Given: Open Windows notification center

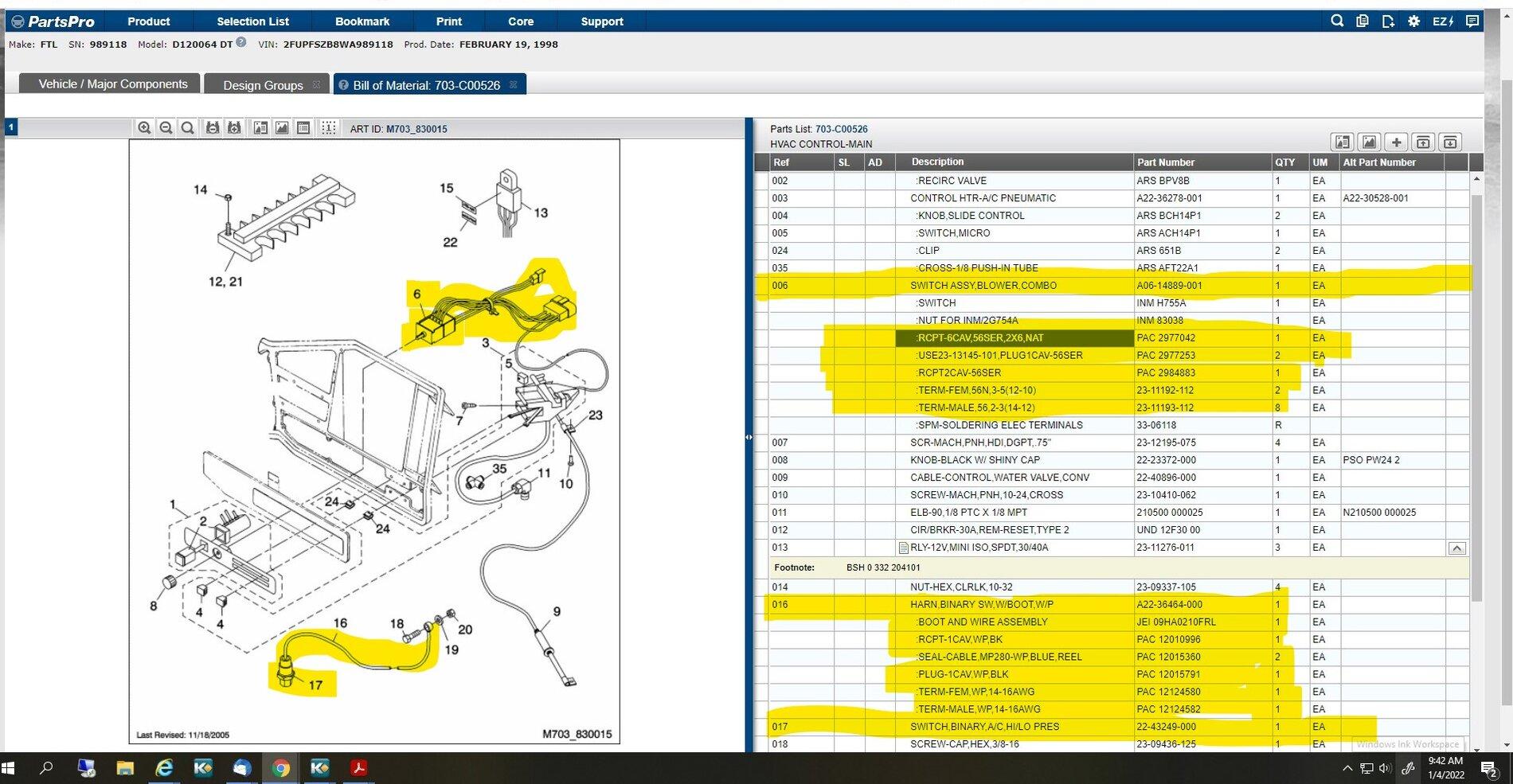Looking at the screenshot, I should click(x=1488, y=769).
